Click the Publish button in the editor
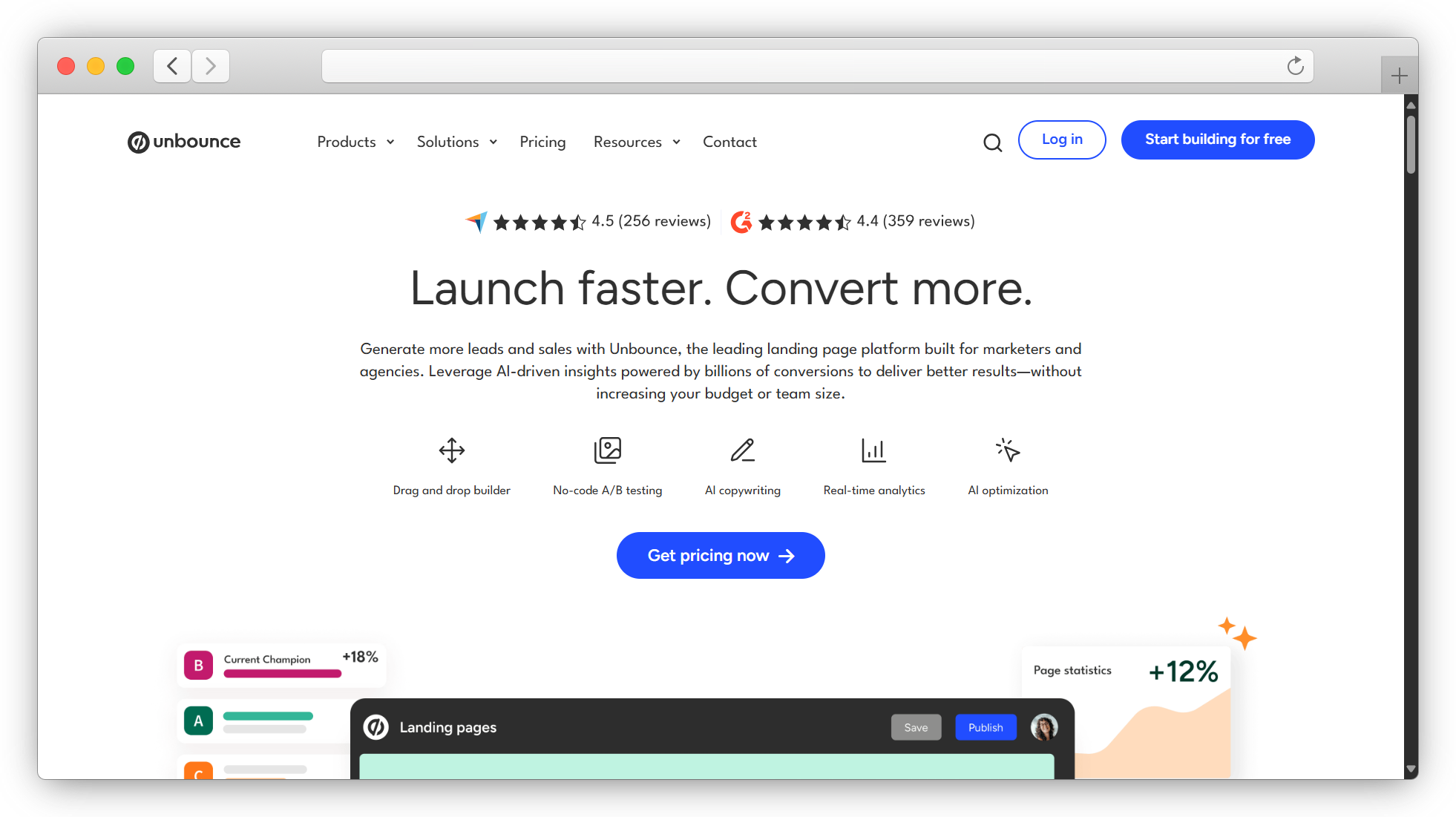 pyautogui.click(x=986, y=727)
